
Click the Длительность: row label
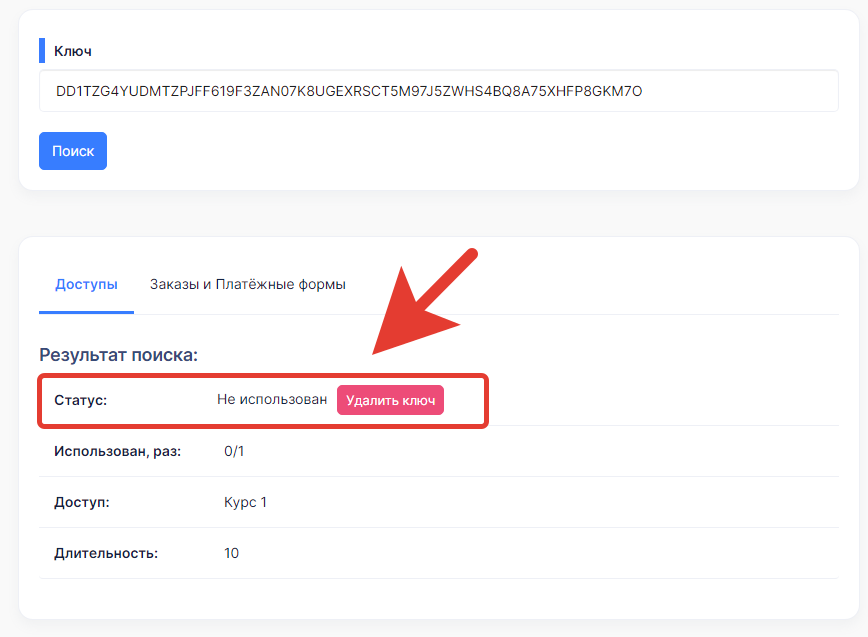[x=106, y=553]
